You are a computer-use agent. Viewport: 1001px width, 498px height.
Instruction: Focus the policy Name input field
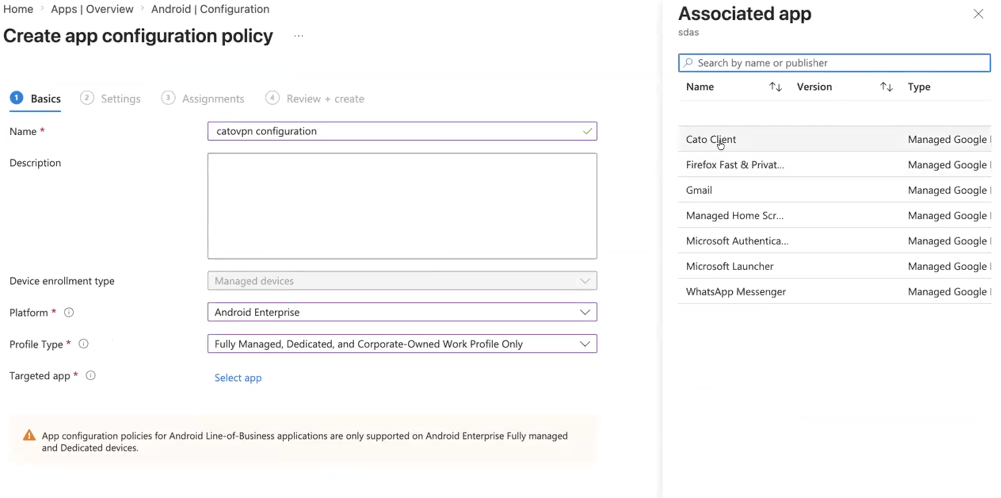point(402,131)
